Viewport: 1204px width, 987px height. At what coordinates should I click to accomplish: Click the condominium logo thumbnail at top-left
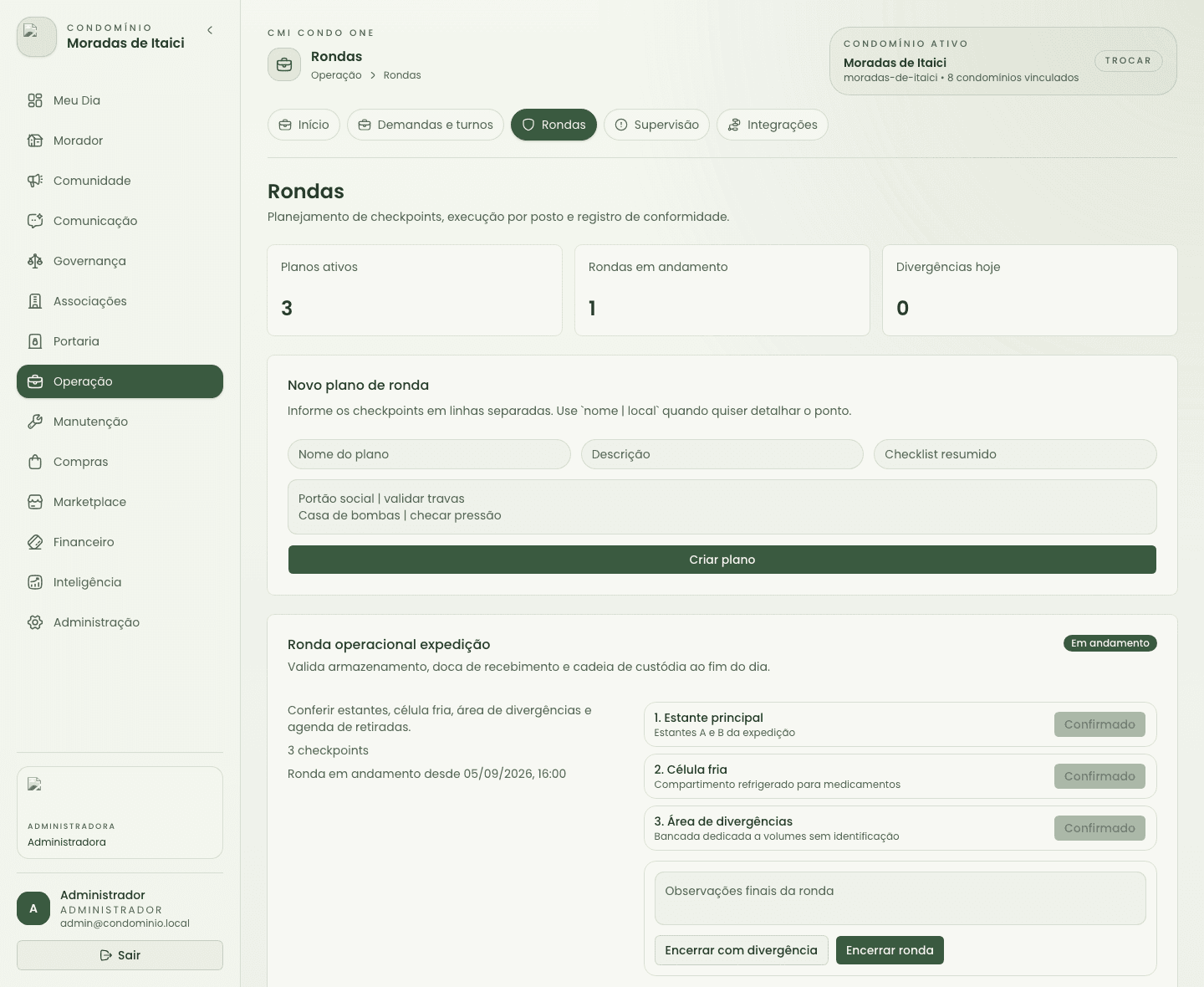37,37
